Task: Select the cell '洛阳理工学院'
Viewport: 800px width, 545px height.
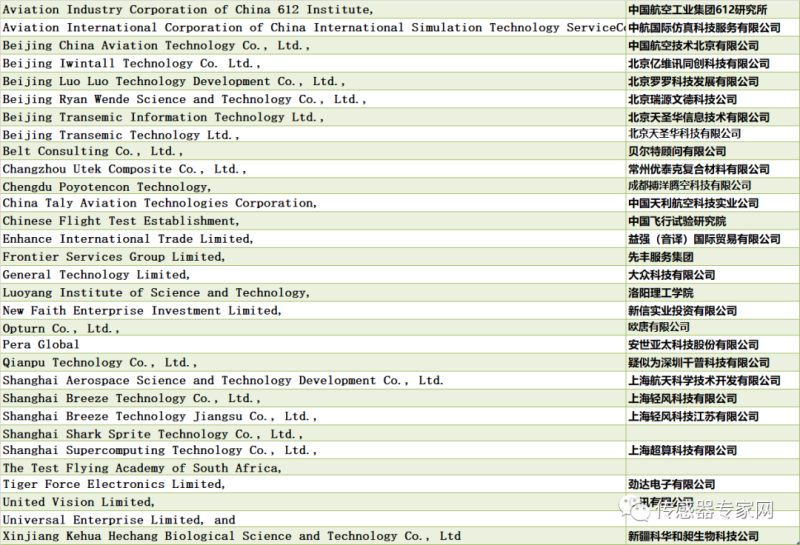Action: pos(711,292)
